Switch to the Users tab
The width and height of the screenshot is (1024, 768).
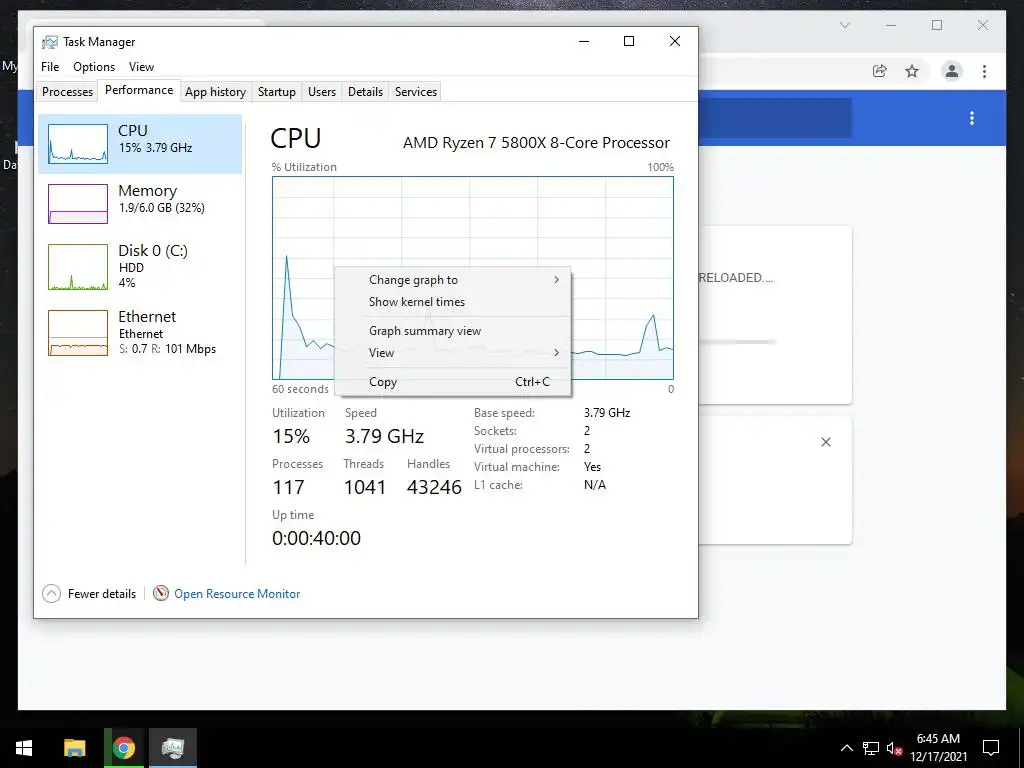(322, 91)
